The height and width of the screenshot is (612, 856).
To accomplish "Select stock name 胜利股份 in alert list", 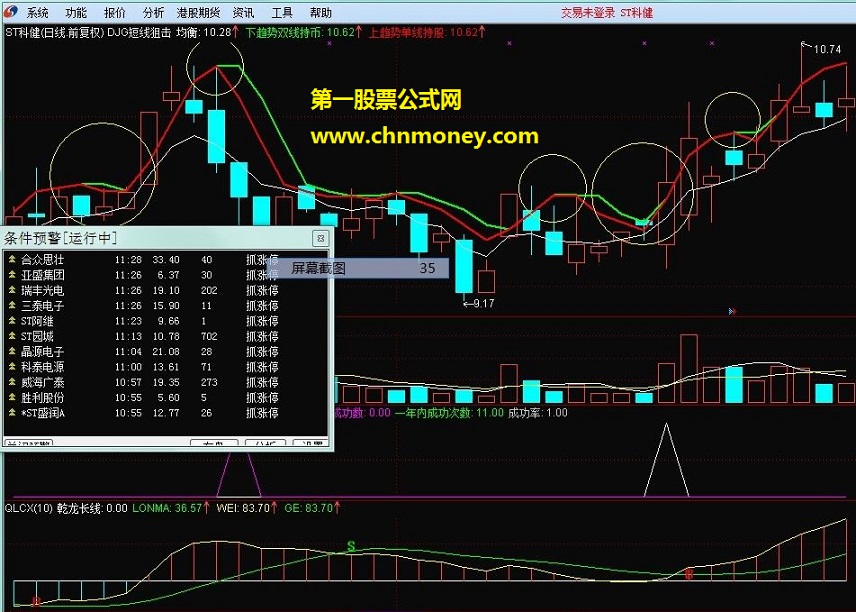I will tap(43, 397).
